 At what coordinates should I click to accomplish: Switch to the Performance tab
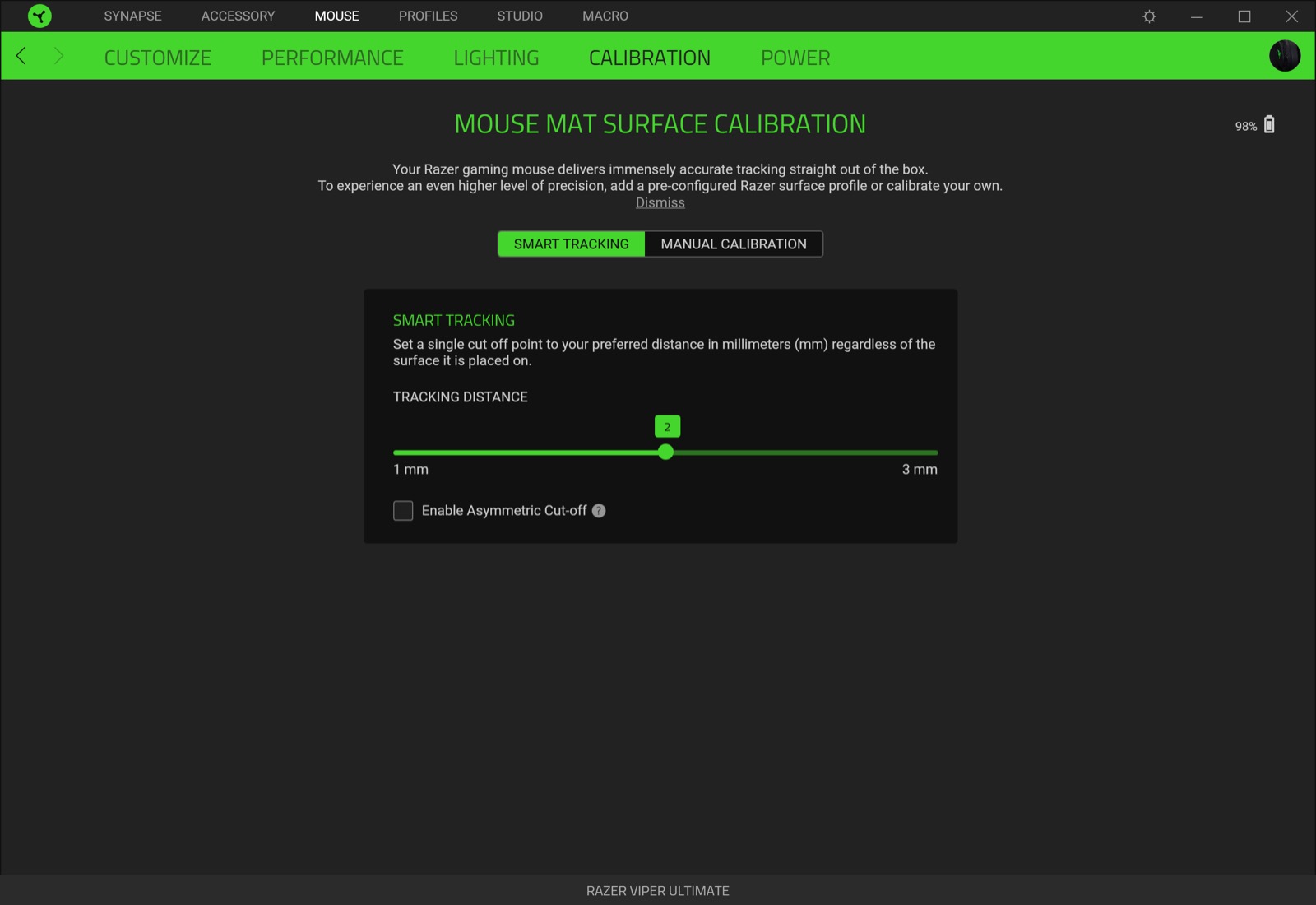pos(332,58)
